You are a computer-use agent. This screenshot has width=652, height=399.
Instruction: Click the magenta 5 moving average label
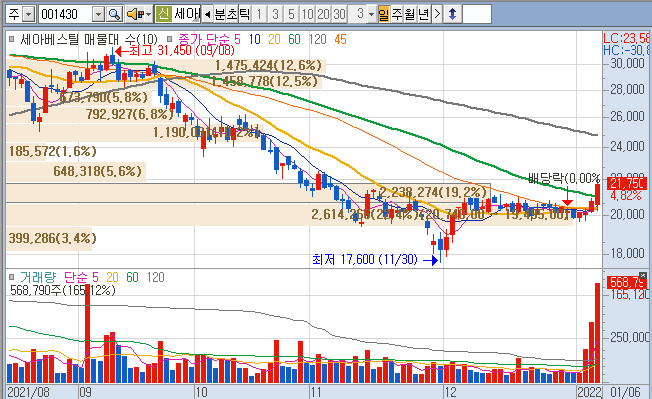(237, 39)
